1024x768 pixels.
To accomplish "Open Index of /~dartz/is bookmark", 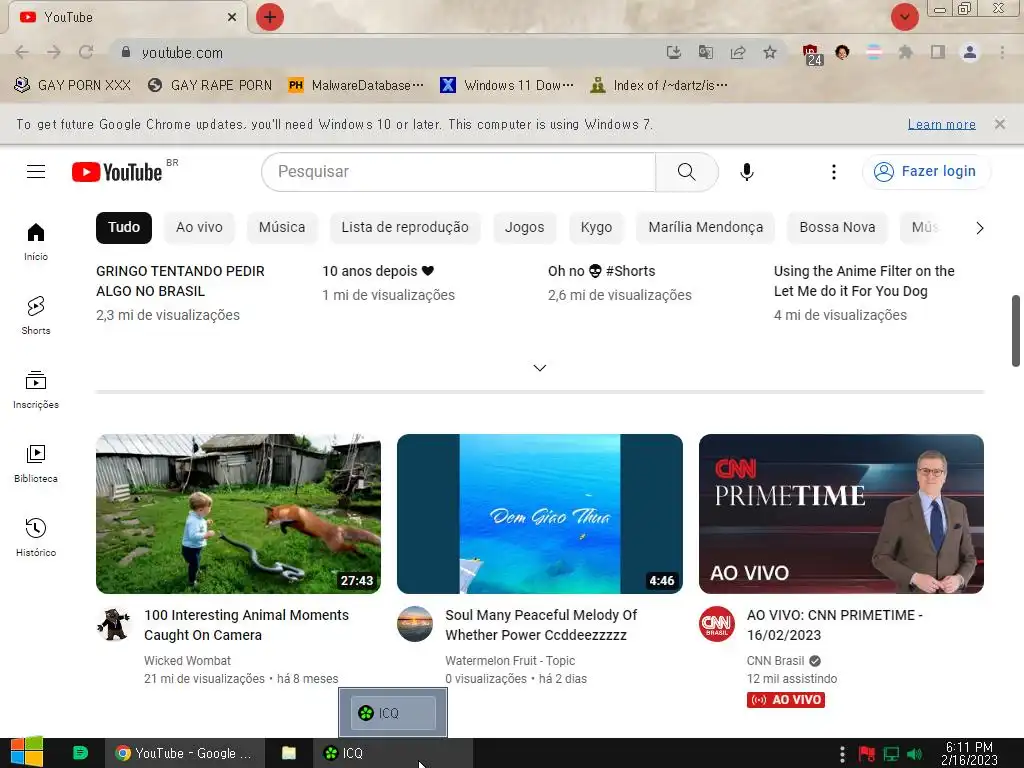I will (659, 85).
